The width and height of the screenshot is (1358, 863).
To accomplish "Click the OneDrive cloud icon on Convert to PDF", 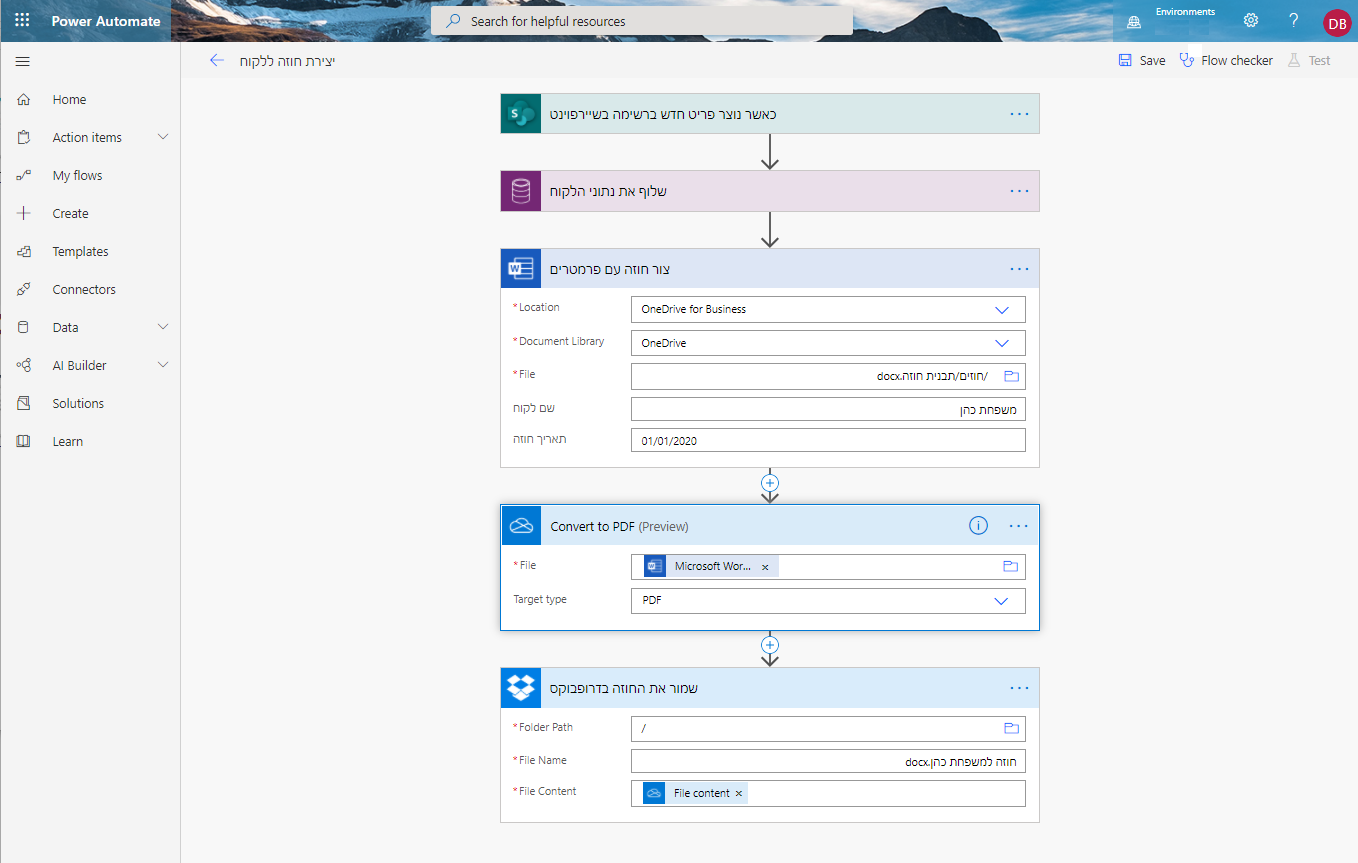I will point(520,525).
